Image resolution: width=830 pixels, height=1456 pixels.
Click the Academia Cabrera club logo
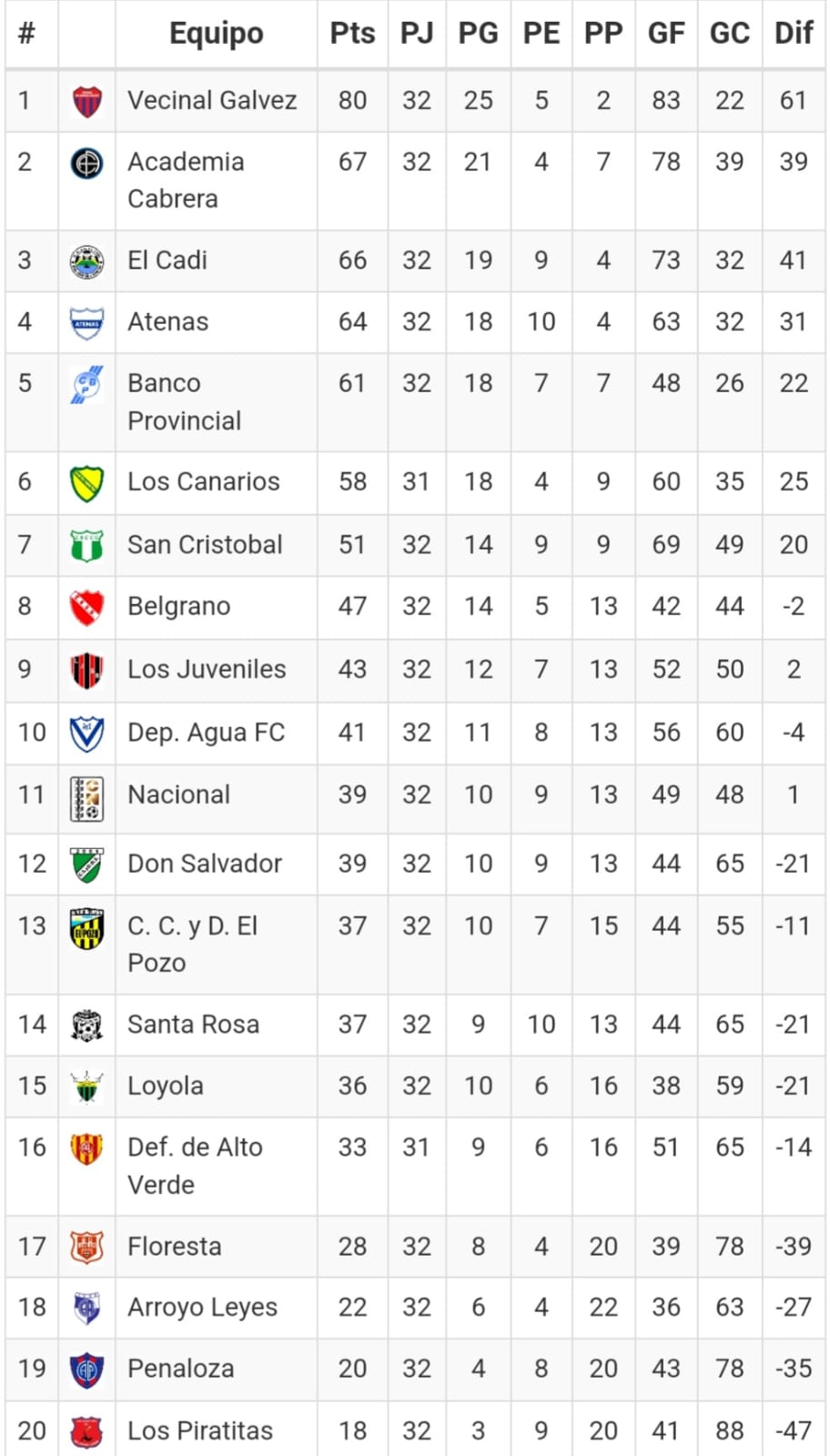86,163
